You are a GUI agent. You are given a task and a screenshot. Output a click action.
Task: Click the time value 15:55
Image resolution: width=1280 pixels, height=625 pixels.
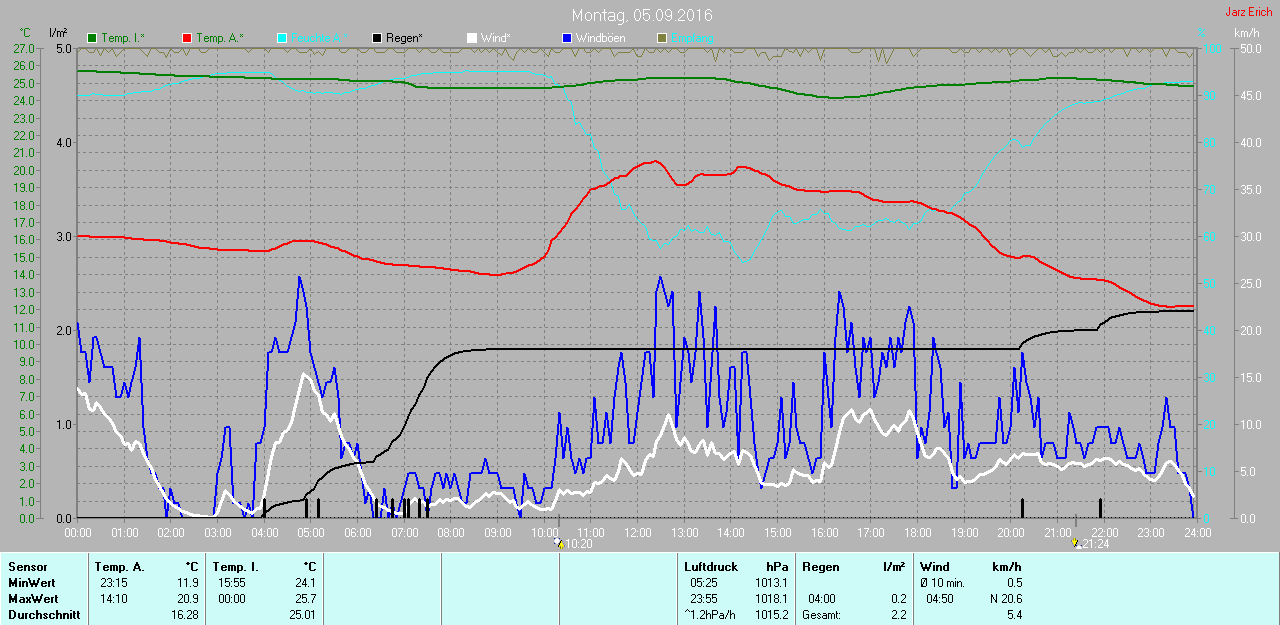pyautogui.click(x=231, y=583)
